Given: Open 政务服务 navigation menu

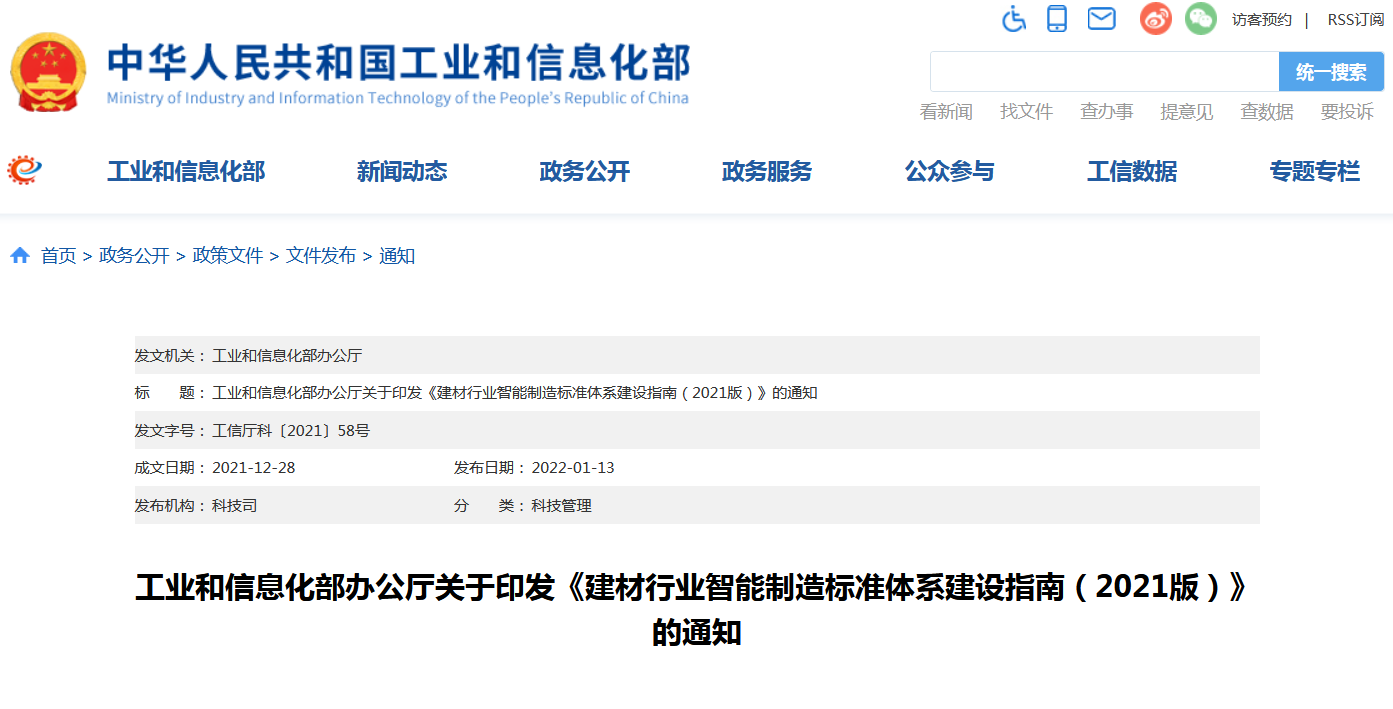Looking at the screenshot, I should pyautogui.click(x=767, y=172).
